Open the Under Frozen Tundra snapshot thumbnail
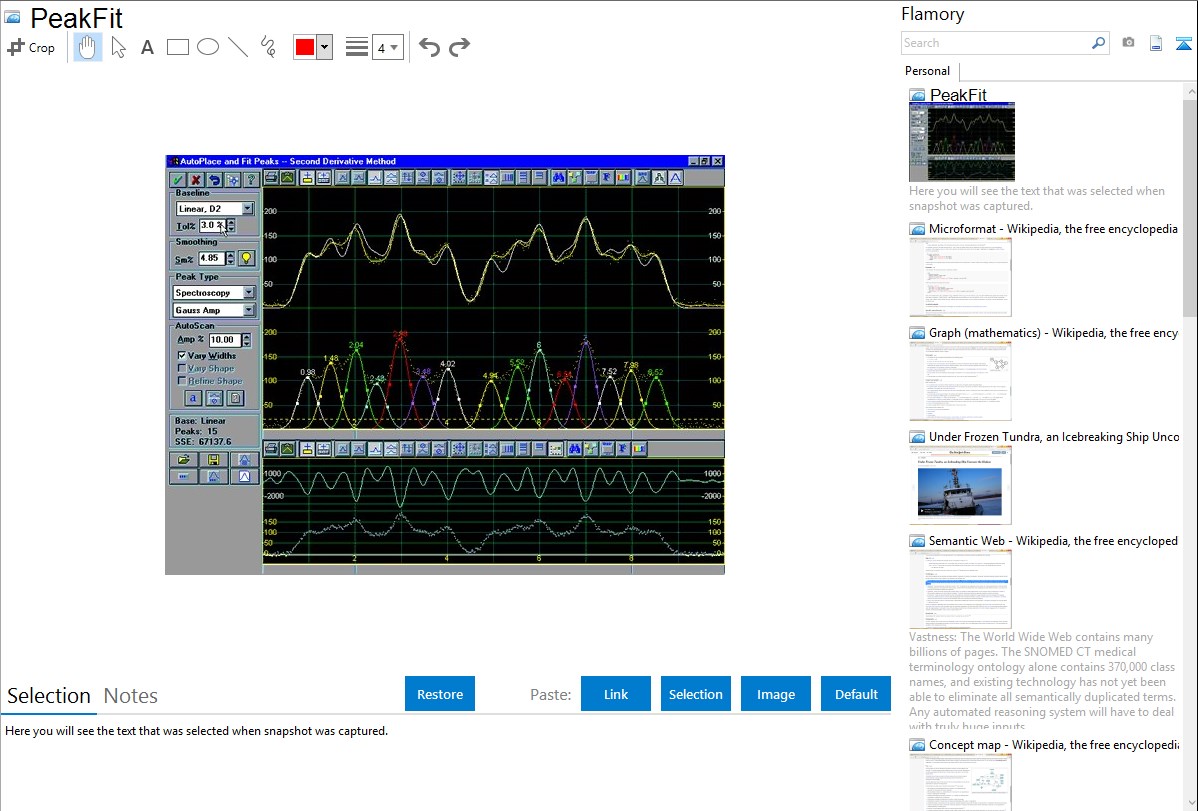Screen dimensions: 1198x811 click(960, 485)
